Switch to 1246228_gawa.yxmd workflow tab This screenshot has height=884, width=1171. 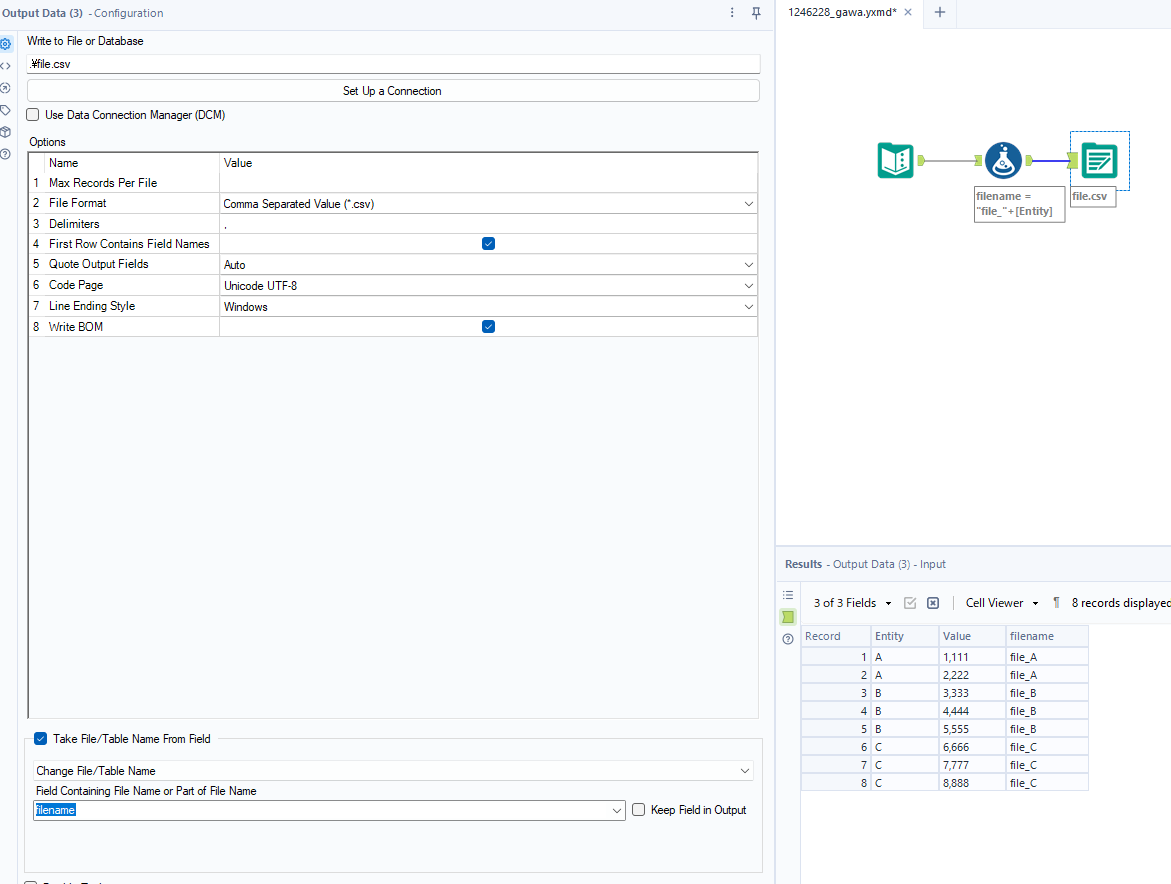pyautogui.click(x=842, y=12)
